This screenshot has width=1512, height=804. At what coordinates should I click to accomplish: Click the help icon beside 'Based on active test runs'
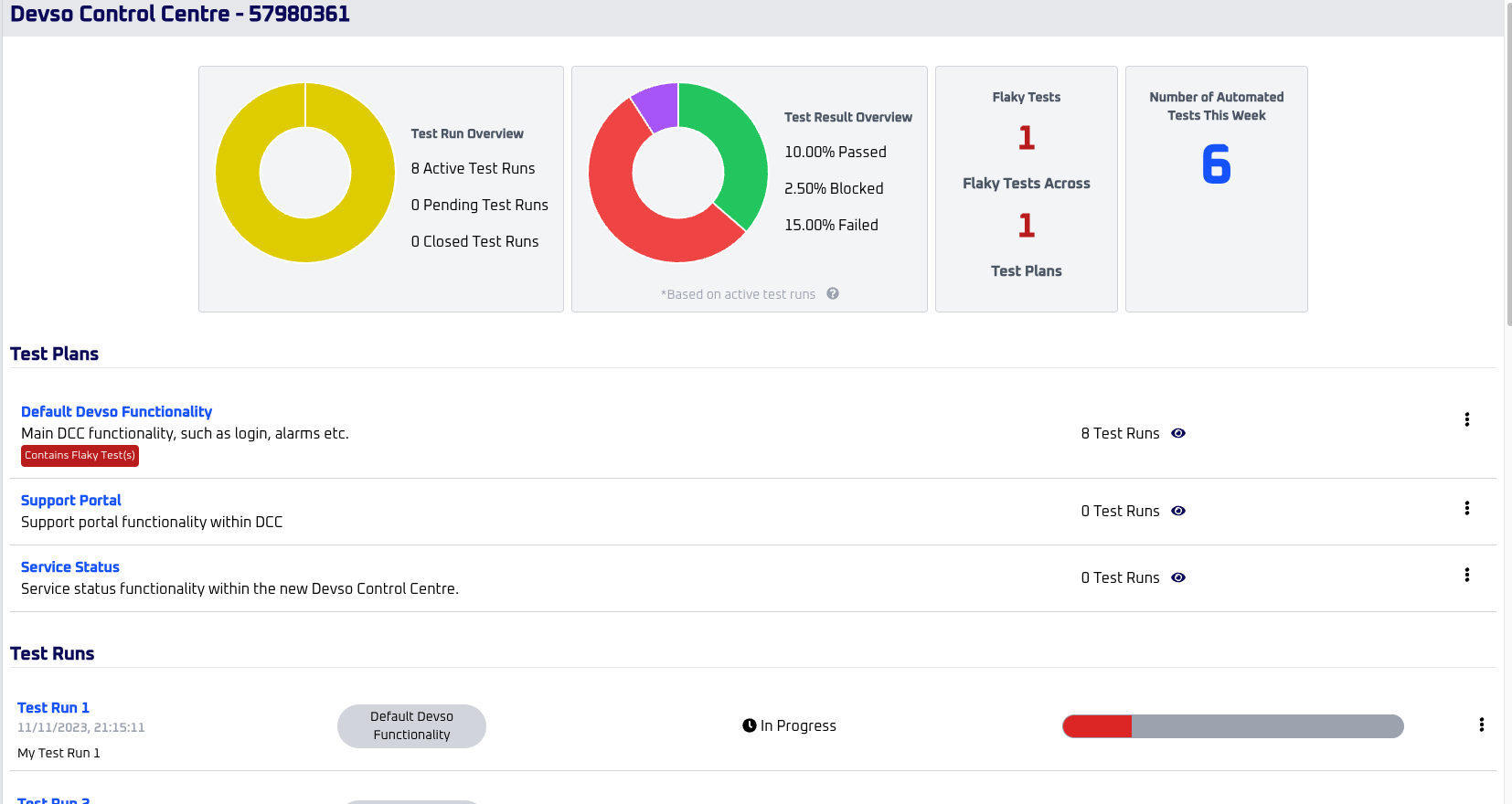(833, 293)
